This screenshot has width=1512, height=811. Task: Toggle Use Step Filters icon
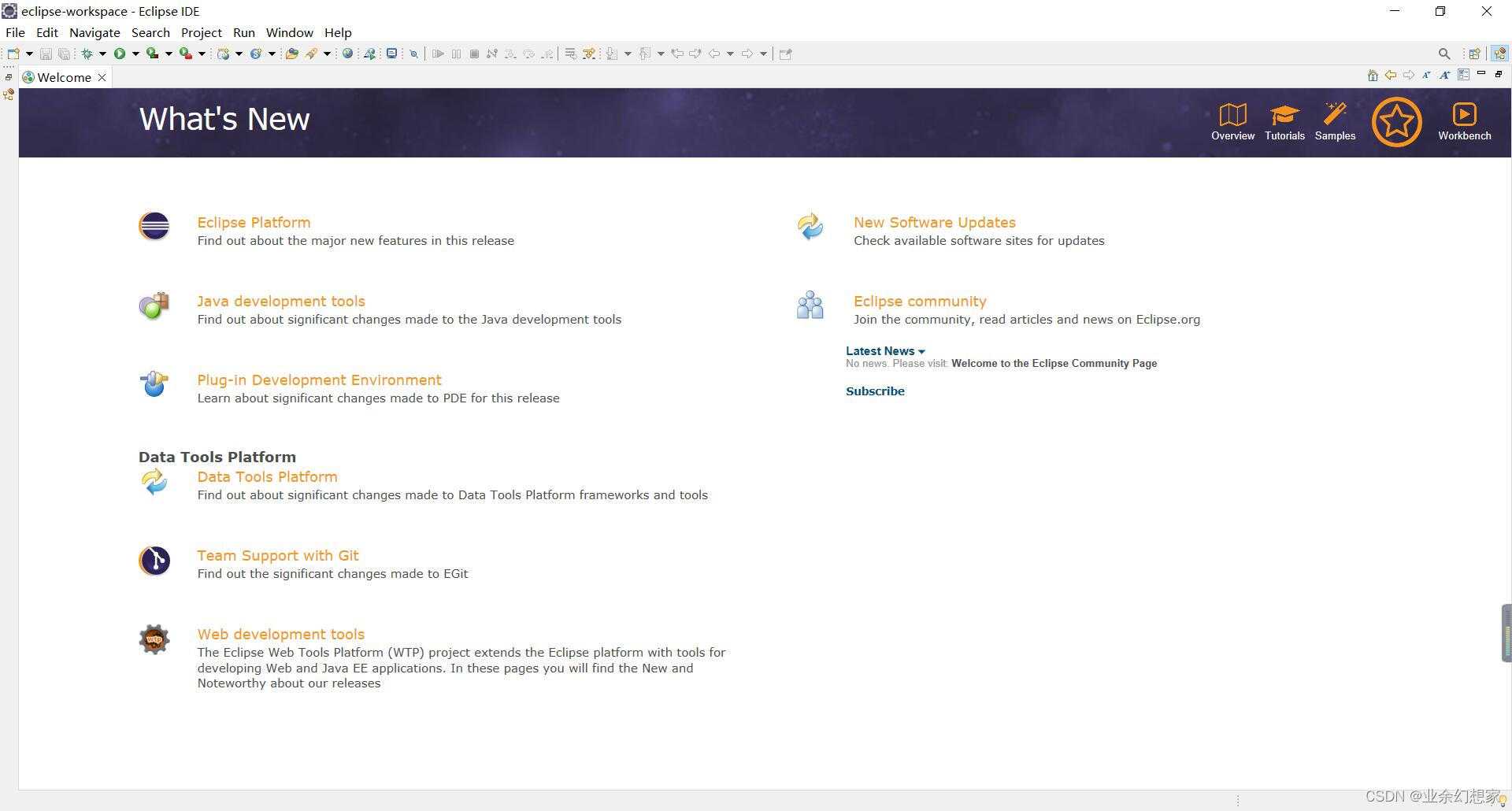click(588, 54)
